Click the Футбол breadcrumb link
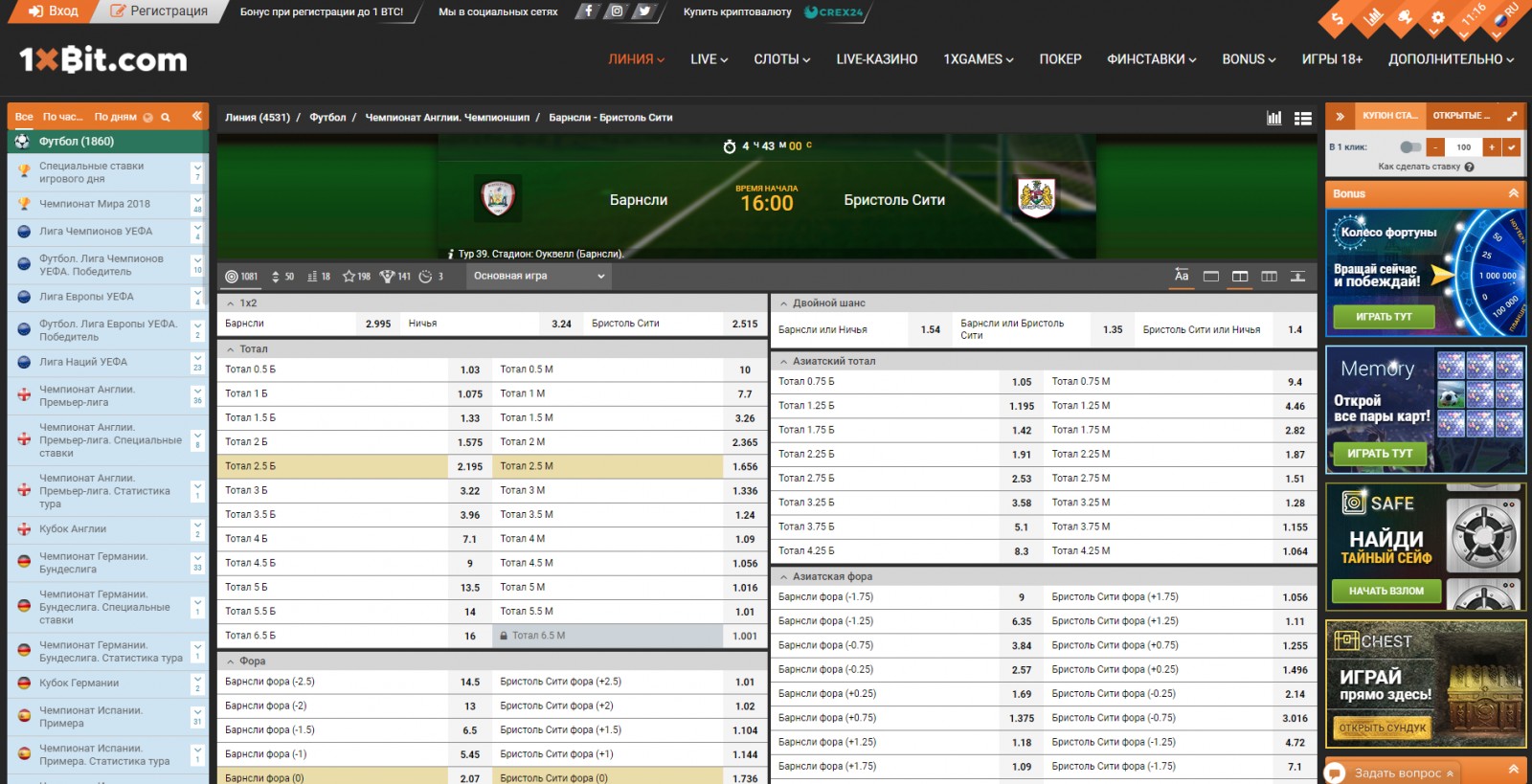 pos(327,118)
